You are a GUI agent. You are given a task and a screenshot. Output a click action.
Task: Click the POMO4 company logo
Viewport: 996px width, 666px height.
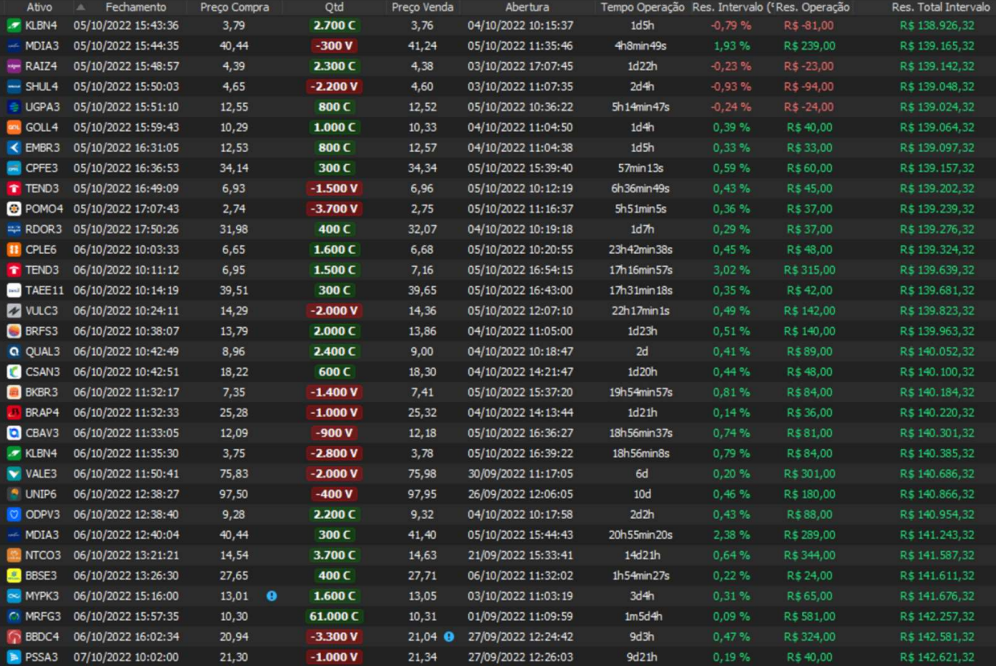pyautogui.click(x=14, y=209)
